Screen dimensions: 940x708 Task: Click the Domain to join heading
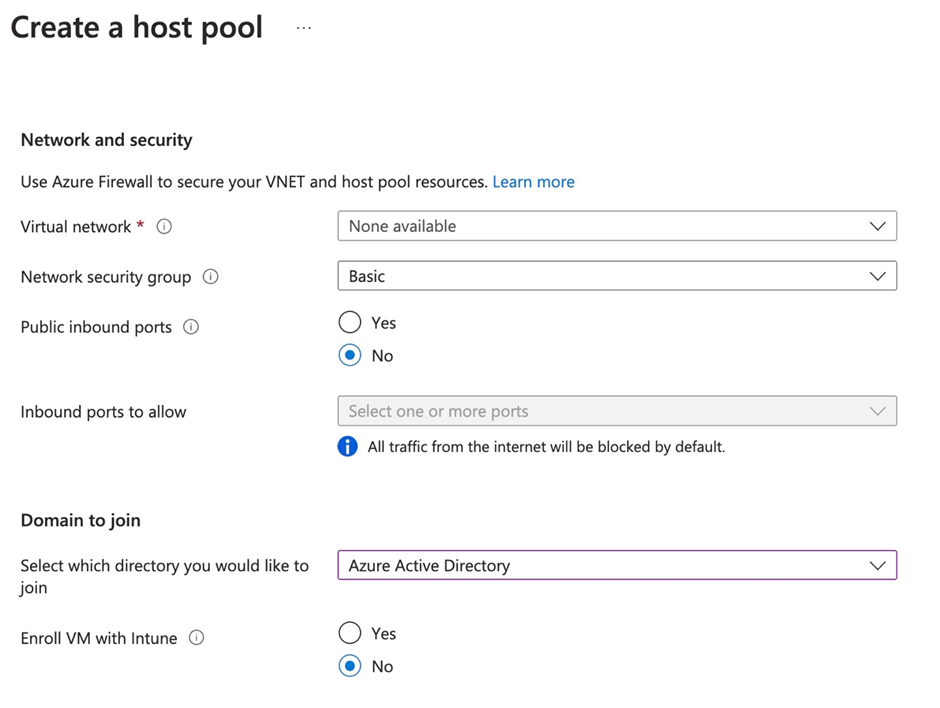pos(81,520)
